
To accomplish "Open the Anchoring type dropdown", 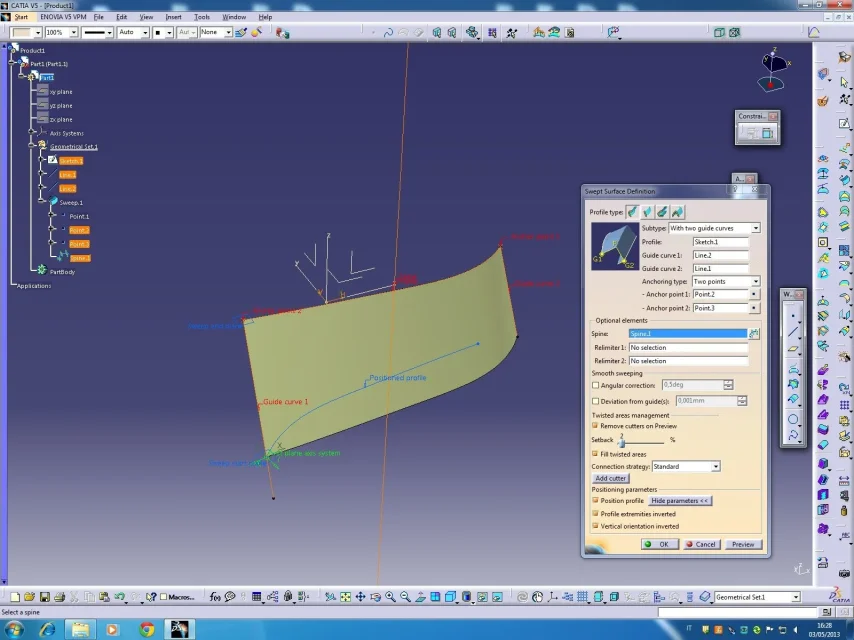I will 754,281.
